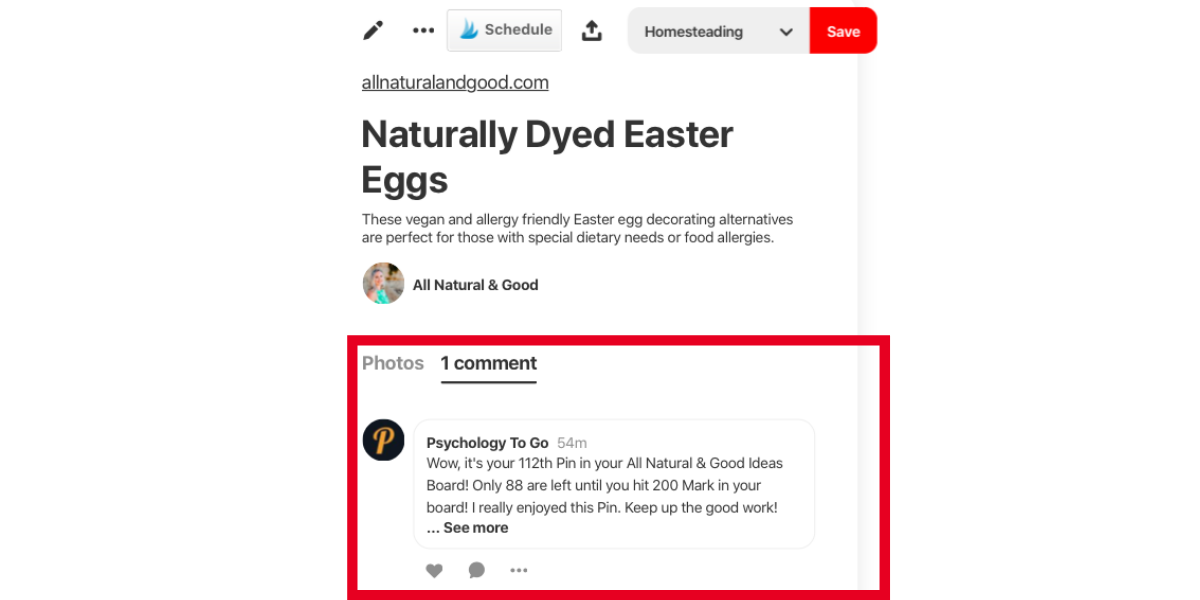This screenshot has height=600, width=1200.
Task: Reply using the speech bubble icon
Action: click(x=477, y=571)
